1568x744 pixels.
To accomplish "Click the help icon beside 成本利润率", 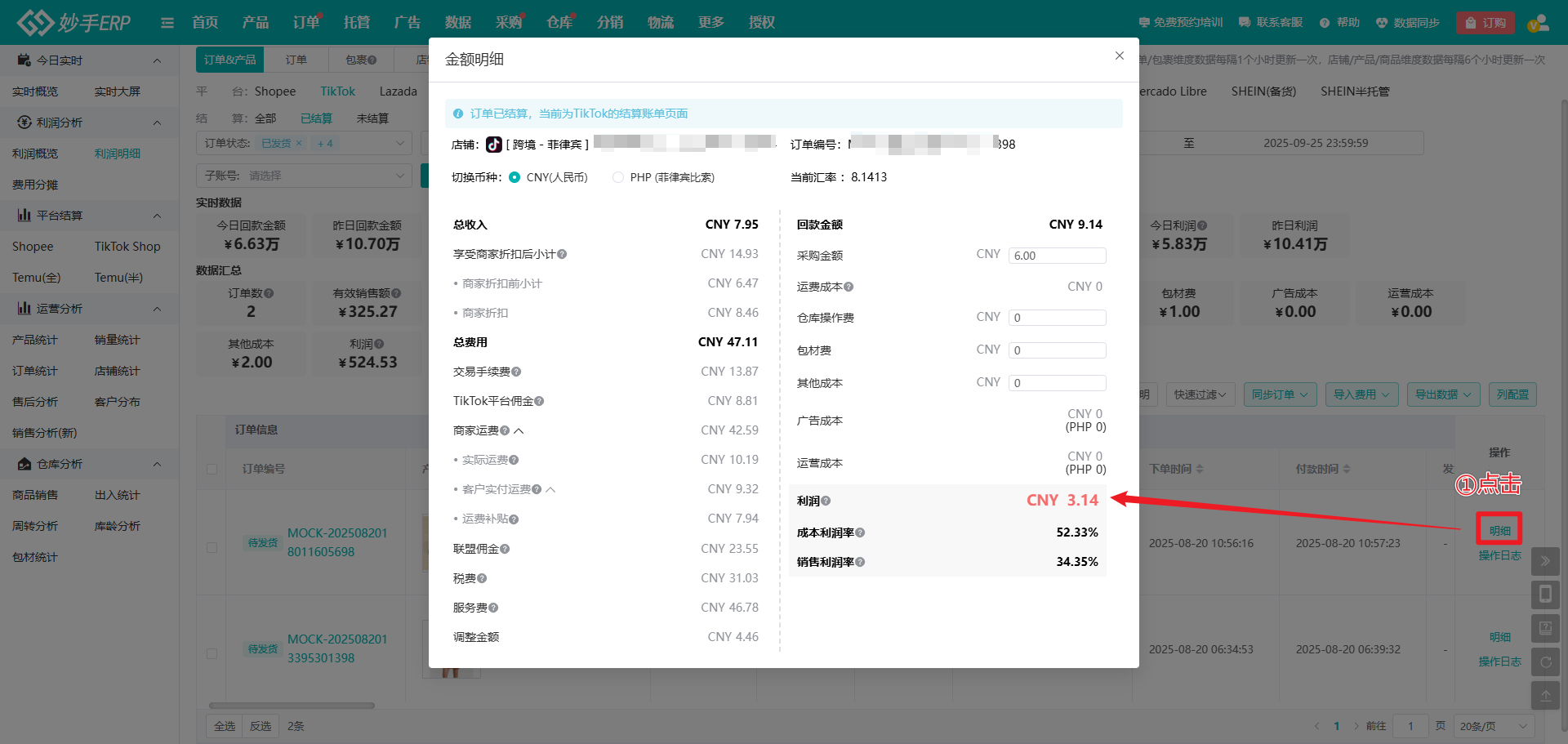I will [x=860, y=532].
